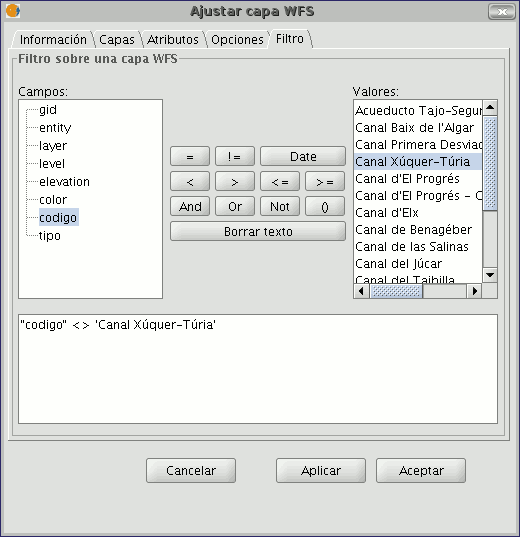The width and height of the screenshot is (520, 537).
Task: Open the Información tab
Action: pyautogui.click(x=53, y=39)
